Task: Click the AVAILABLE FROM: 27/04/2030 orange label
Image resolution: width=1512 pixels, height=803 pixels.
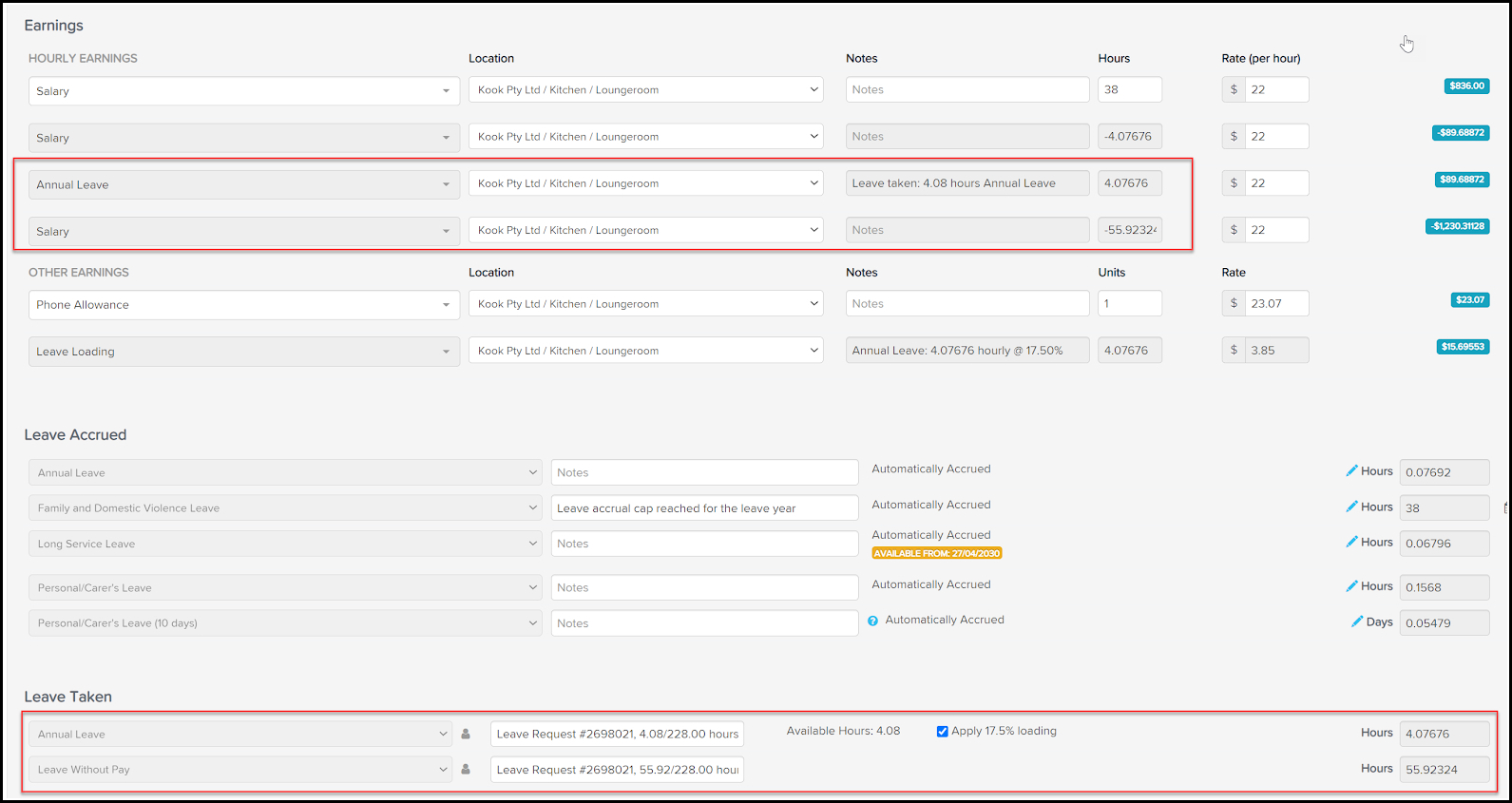Action: click(937, 553)
